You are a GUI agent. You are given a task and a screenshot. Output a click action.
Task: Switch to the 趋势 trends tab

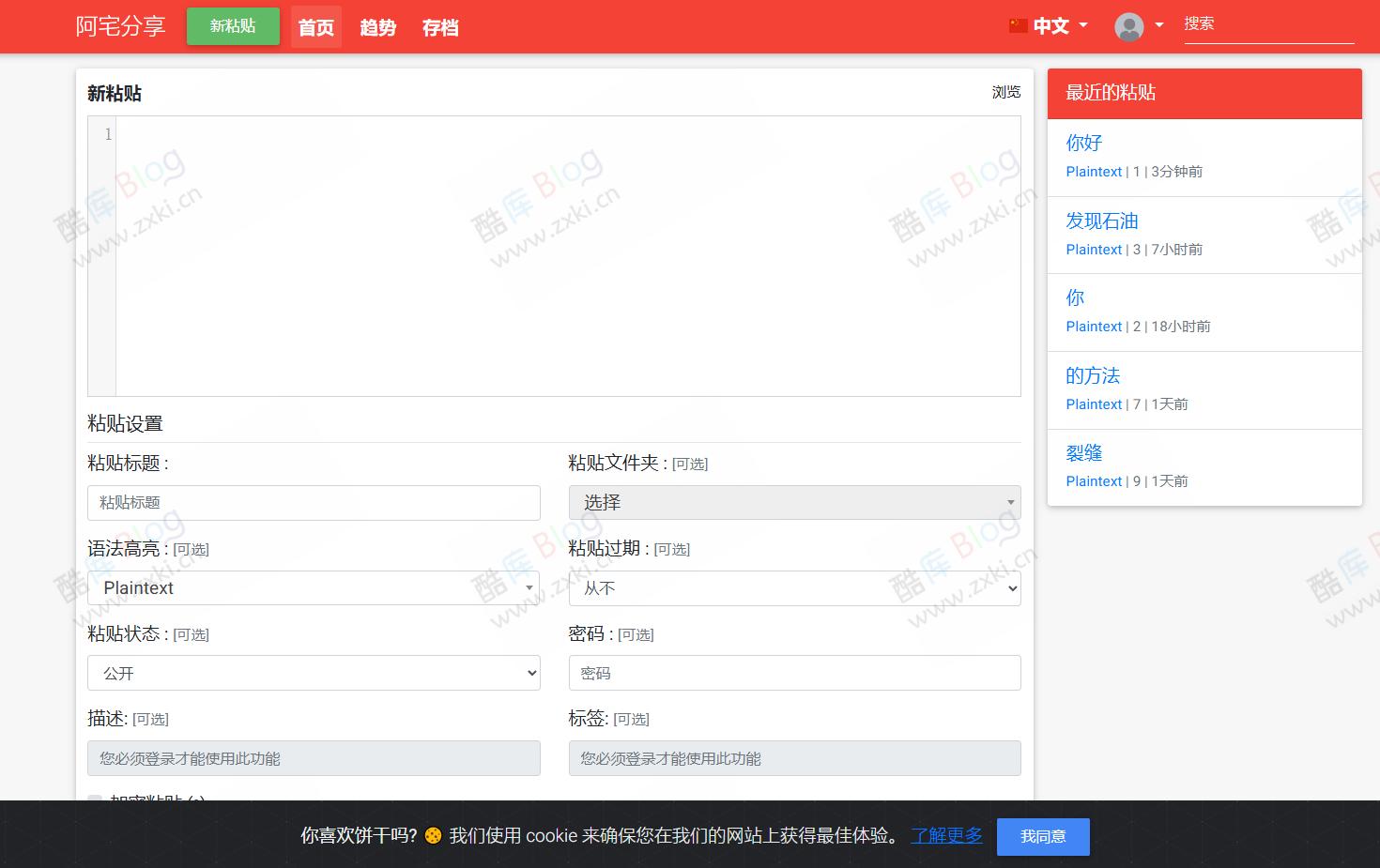pos(378,28)
